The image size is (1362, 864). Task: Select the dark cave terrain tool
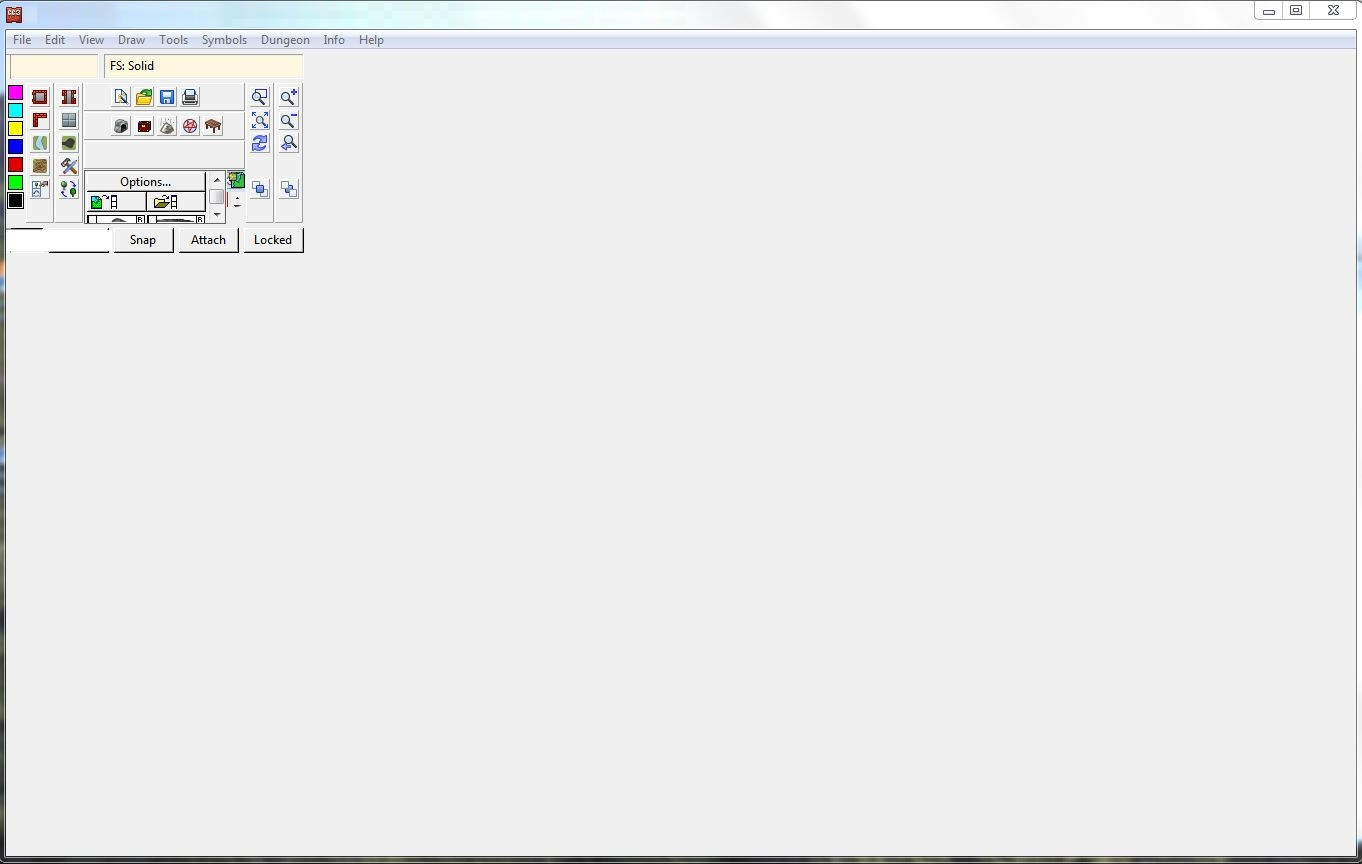pos(69,143)
